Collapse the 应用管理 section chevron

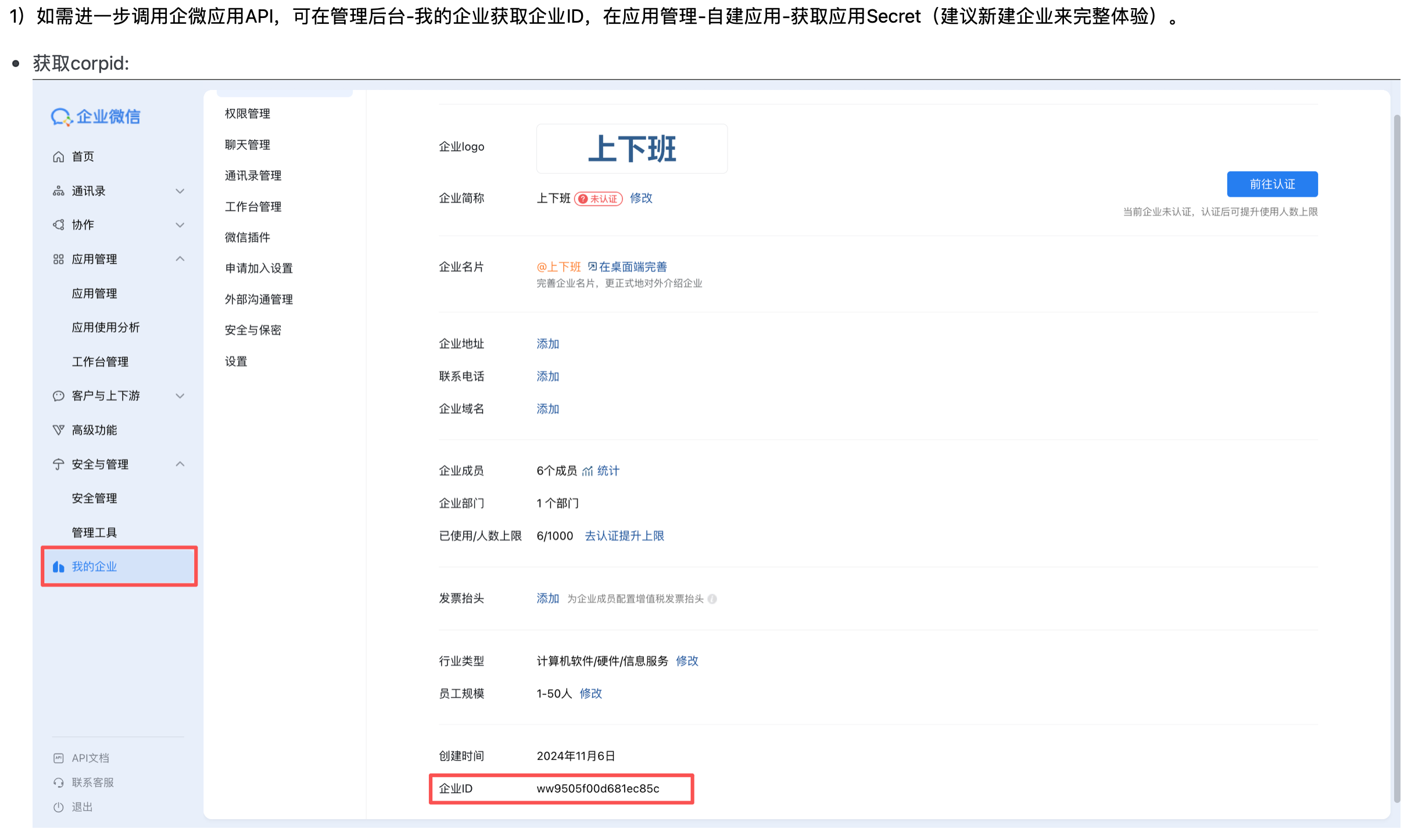pos(180,259)
